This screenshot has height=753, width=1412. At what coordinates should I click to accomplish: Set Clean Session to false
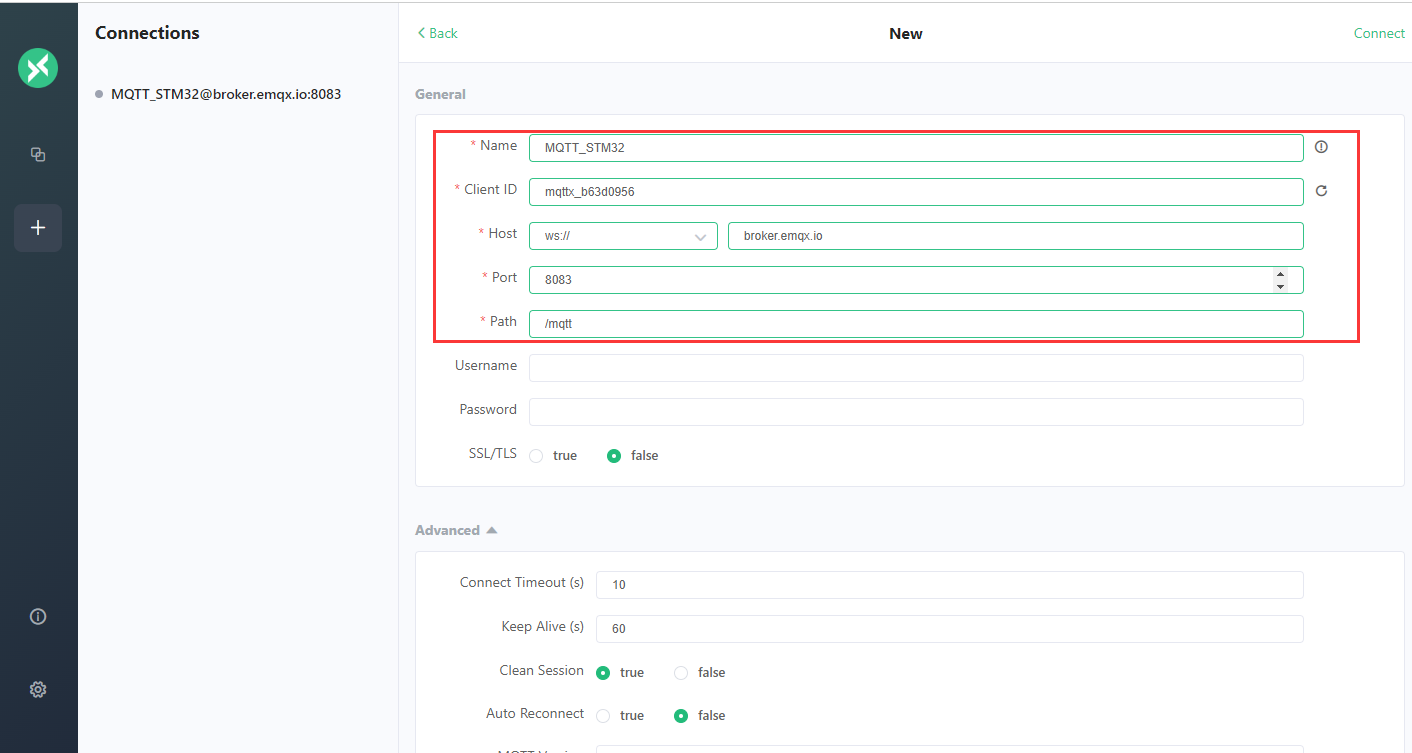click(681, 673)
